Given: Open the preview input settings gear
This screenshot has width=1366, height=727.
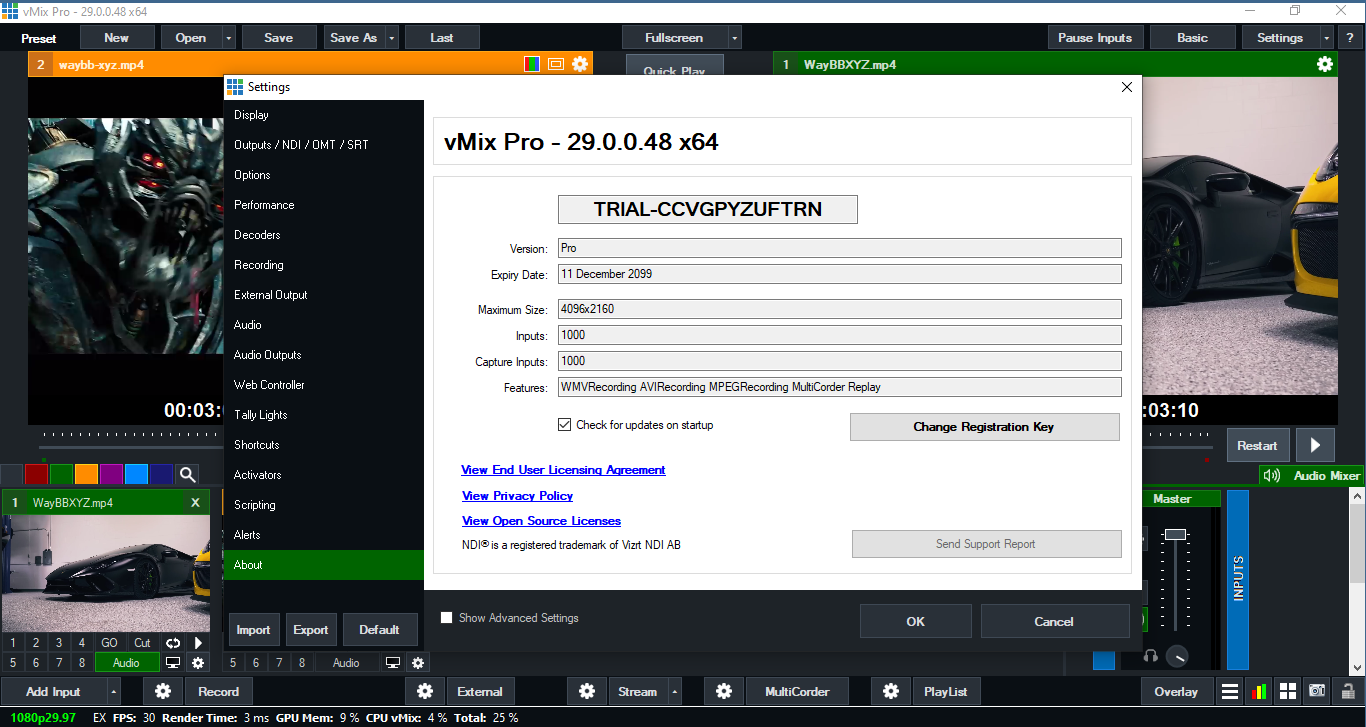Looking at the screenshot, I should (580, 64).
